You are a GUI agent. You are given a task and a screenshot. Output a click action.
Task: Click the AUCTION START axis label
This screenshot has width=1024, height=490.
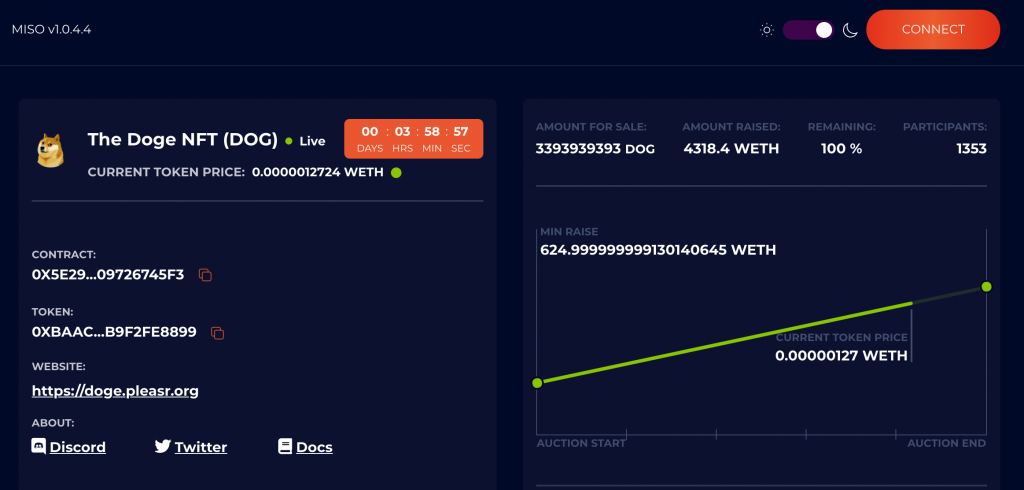(581, 444)
